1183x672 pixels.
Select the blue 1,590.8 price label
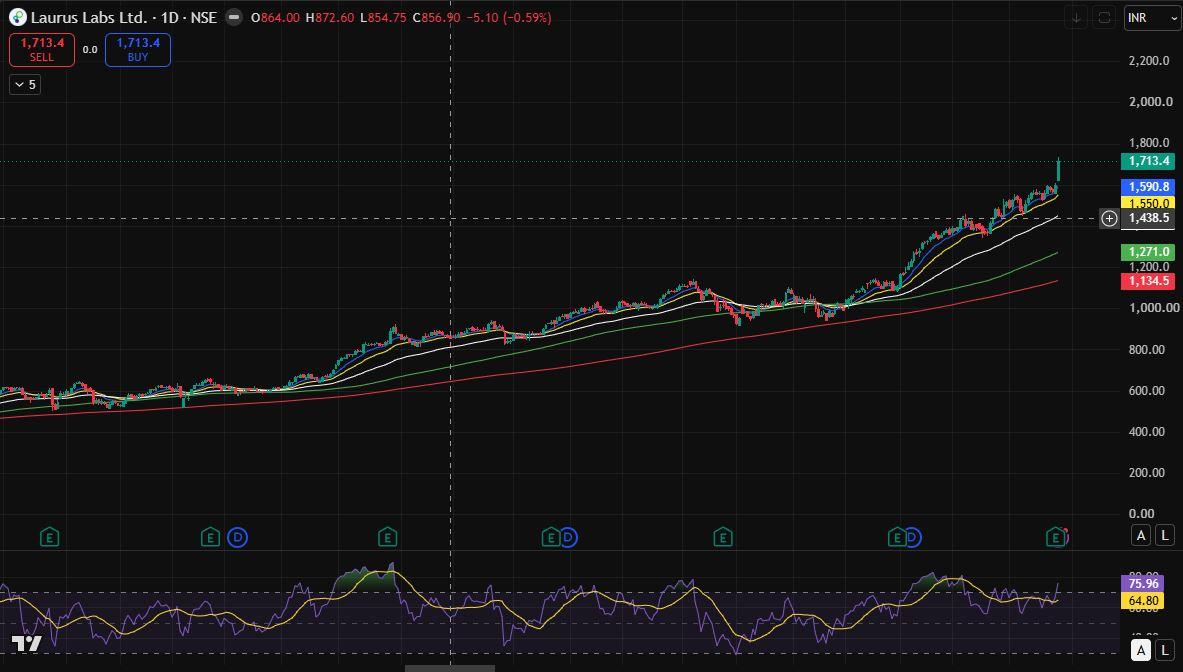[1148, 186]
